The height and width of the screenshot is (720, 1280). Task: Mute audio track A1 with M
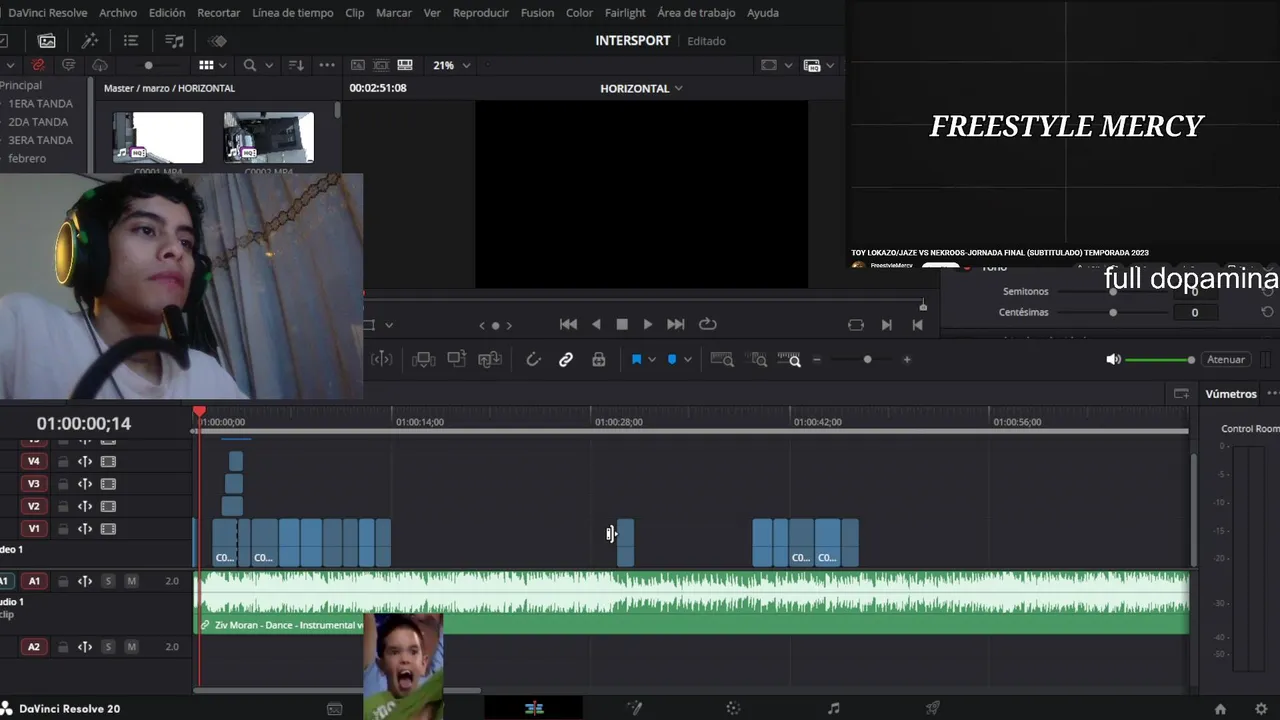pos(131,581)
